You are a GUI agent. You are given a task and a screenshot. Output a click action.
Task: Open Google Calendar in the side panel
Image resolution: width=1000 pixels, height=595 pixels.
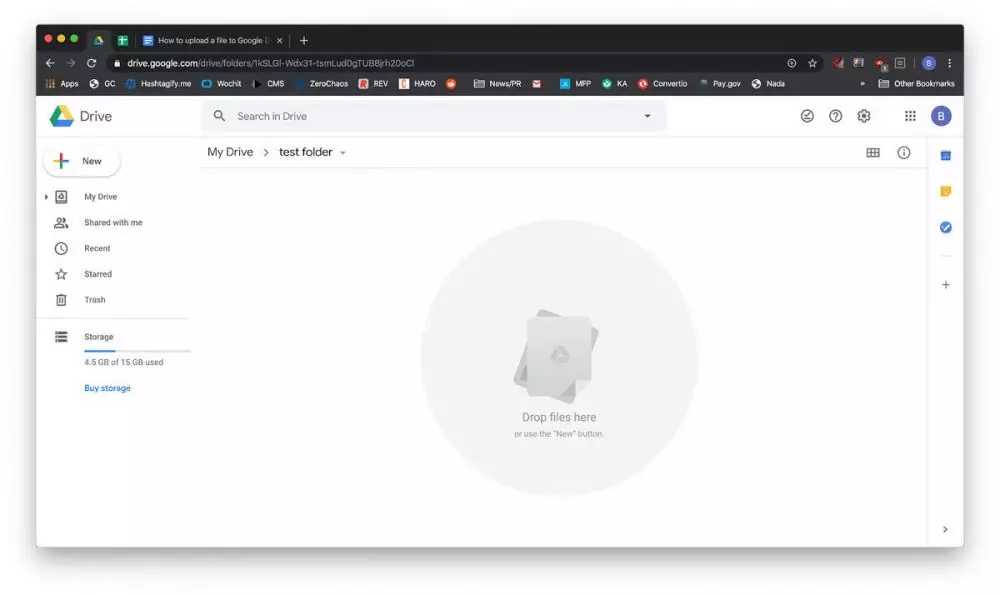click(945, 153)
